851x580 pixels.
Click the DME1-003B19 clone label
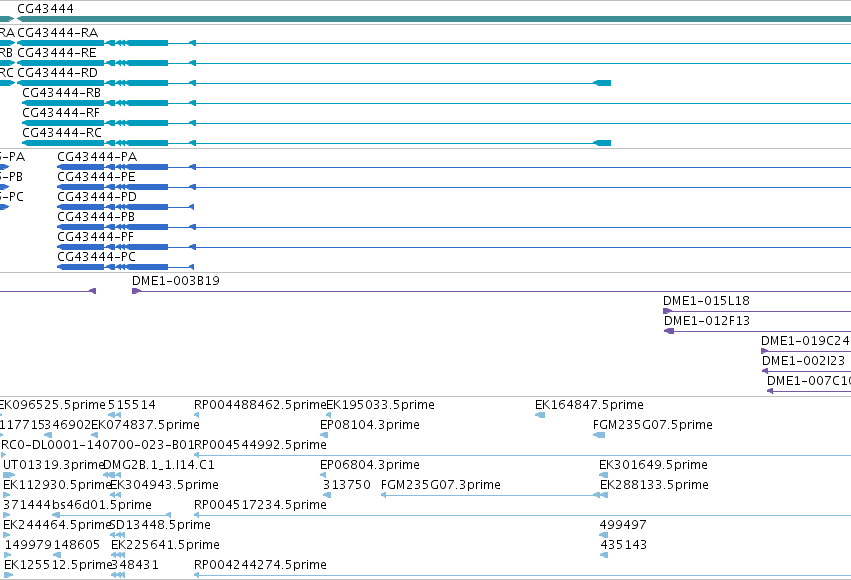click(x=176, y=281)
